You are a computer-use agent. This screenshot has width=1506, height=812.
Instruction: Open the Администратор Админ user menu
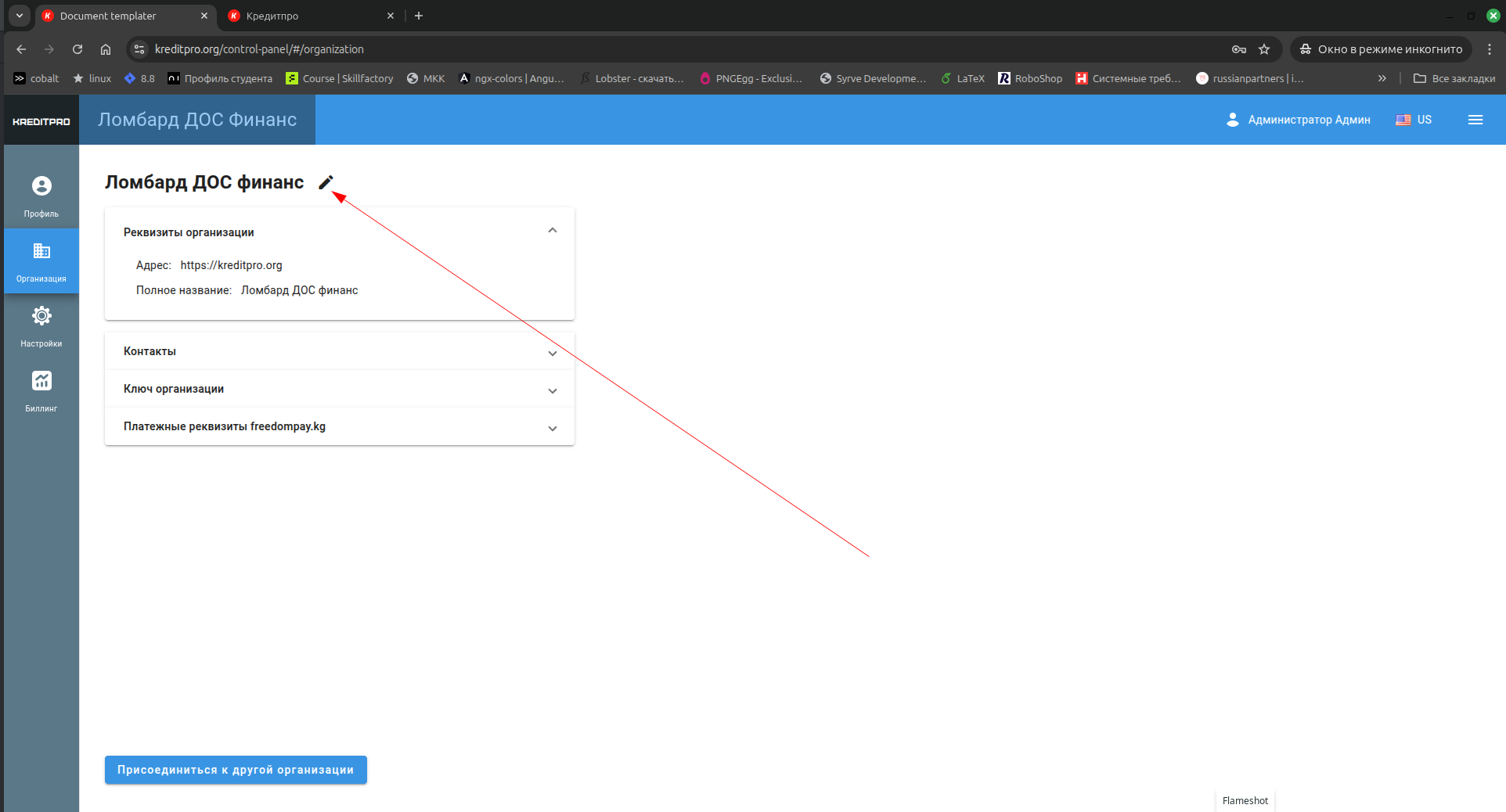[x=1298, y=120]
